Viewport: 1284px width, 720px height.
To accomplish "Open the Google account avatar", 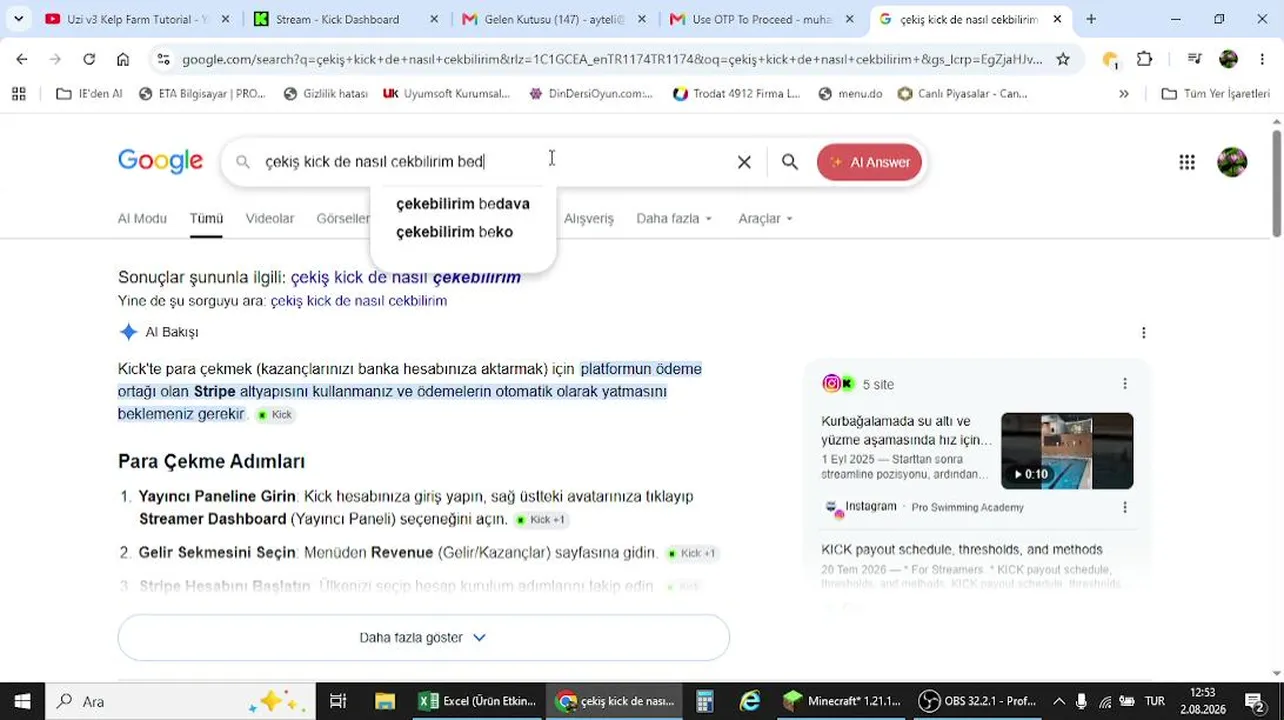I will tap(1232, 162).
